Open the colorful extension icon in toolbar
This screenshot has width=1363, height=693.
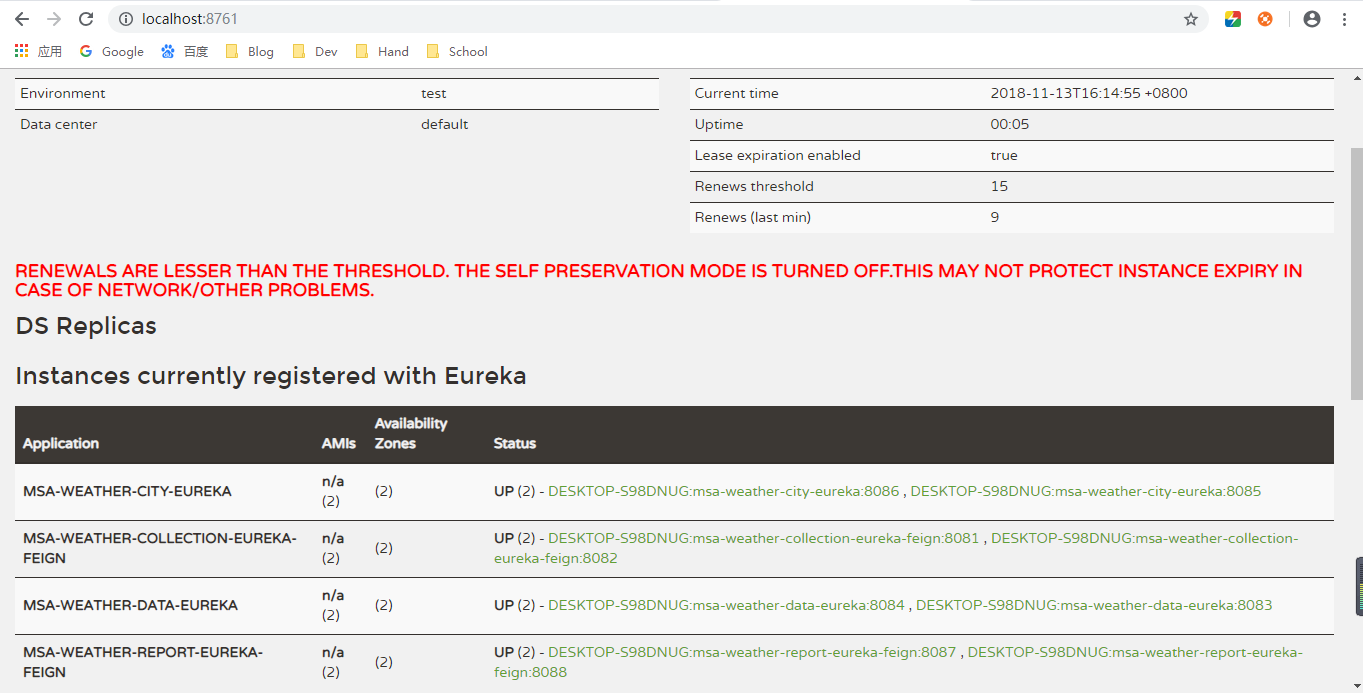pos(1233,19)
